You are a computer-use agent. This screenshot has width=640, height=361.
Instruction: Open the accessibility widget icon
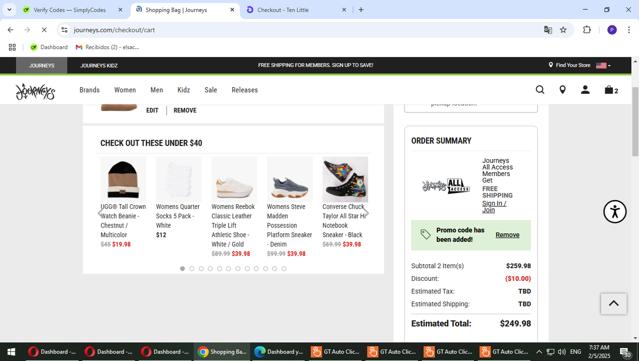[615, 212]
